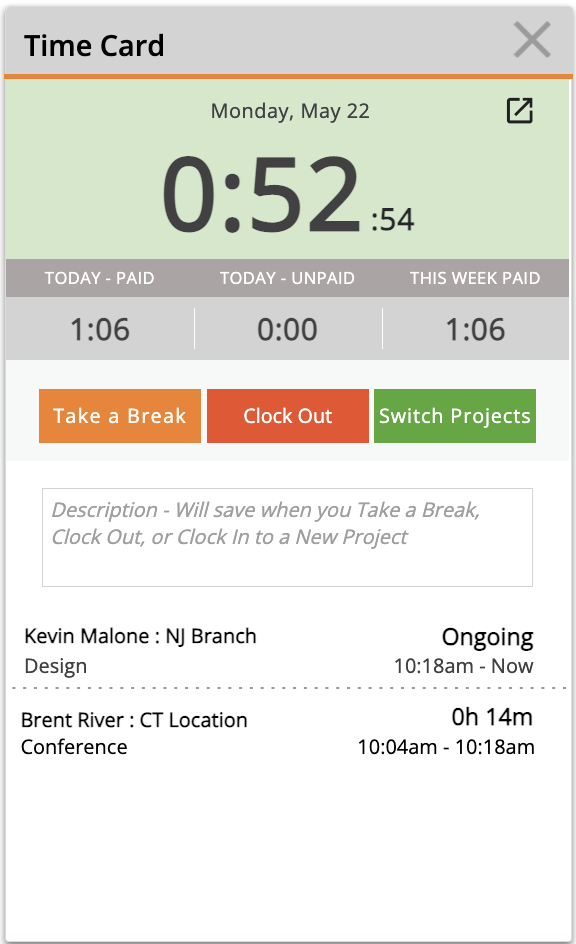Image resolution: width=576 pixels, height=944 pixels.
Task: Click the 10:04am - 10:18am time range
Action: (x=446, y=747)
